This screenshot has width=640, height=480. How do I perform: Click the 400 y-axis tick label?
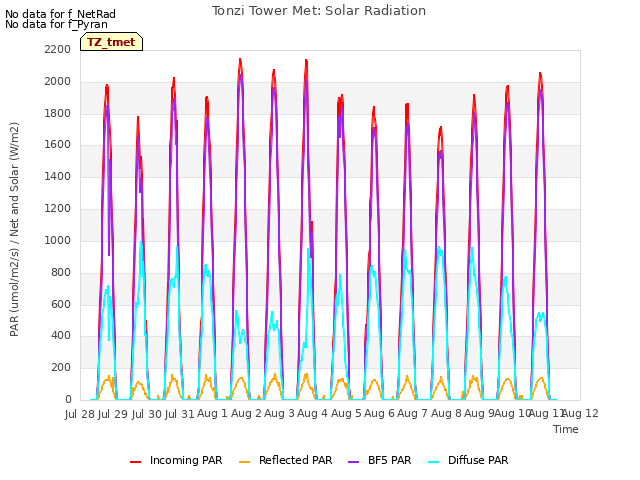61,336
